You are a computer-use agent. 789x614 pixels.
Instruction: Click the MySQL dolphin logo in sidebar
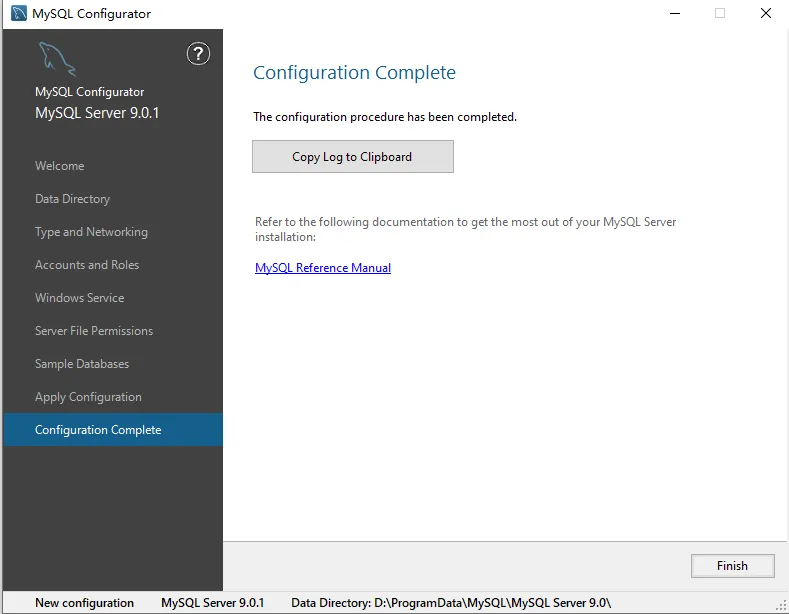tap(57, 59)
